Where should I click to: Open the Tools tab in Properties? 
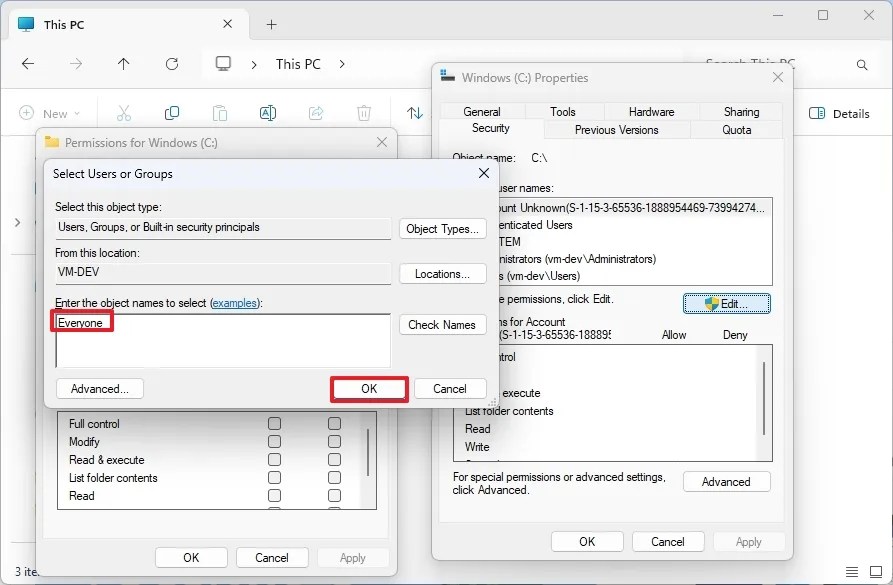[x=563, y=112]
